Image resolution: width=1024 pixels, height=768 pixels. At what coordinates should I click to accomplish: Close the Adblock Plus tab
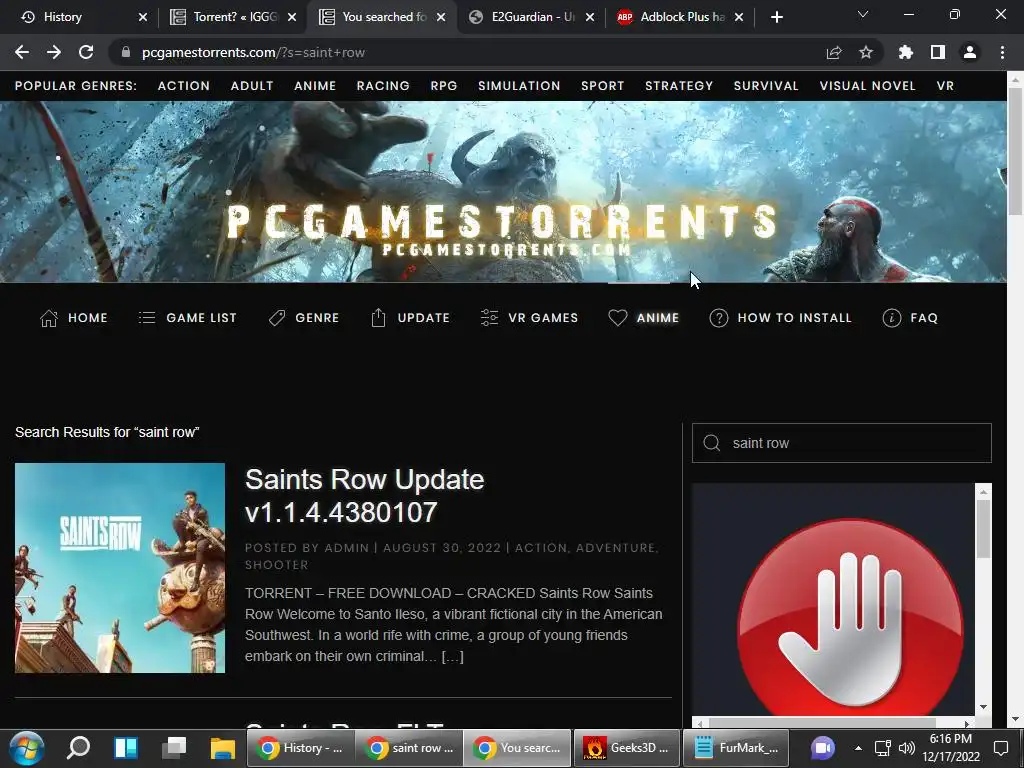click(x=739, y=17)
